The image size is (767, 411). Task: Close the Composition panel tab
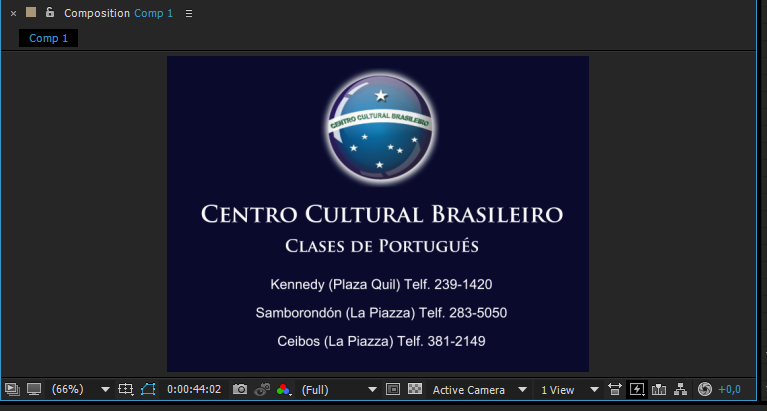[13, 14]
